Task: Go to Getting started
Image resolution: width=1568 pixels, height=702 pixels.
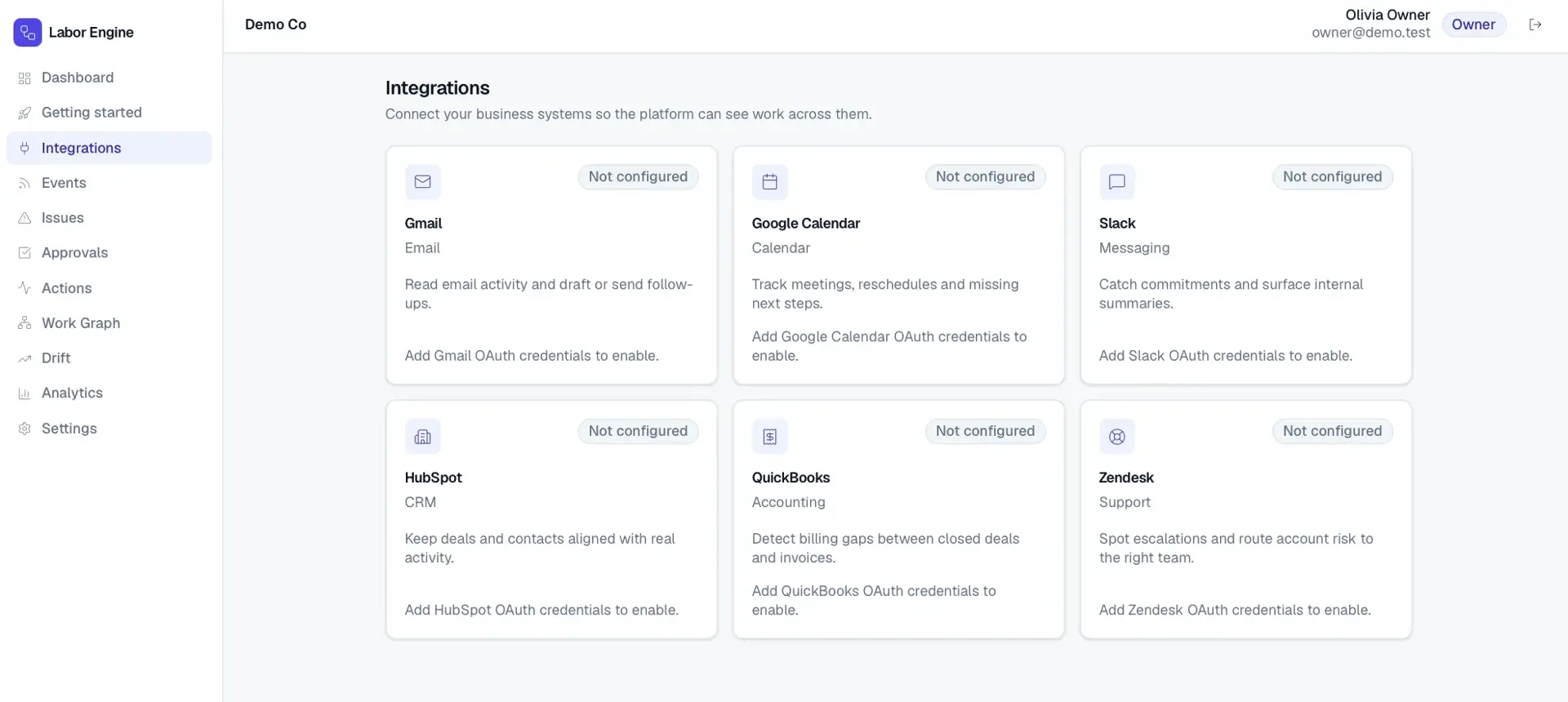Action: pos(109,113)
